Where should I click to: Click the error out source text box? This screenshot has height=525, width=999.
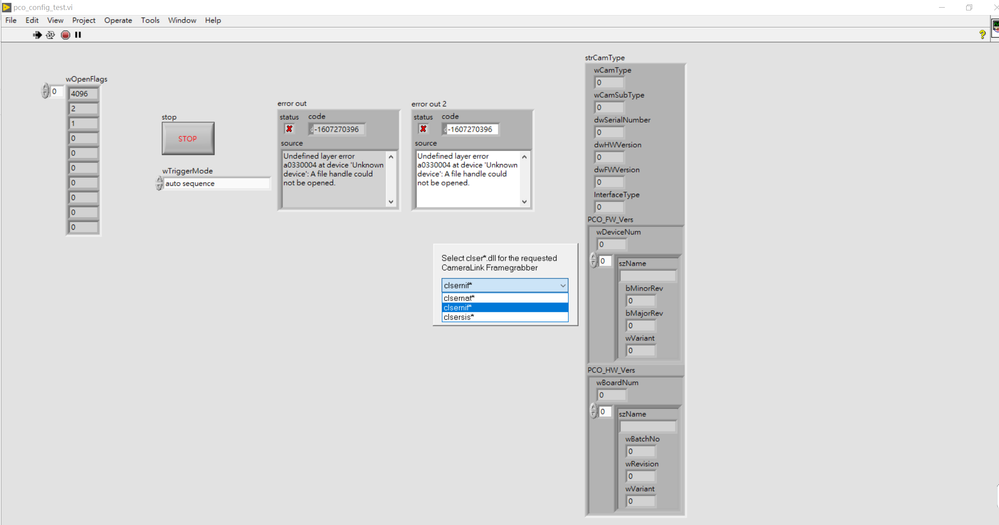pyautogui.click(x=334, y=179)
